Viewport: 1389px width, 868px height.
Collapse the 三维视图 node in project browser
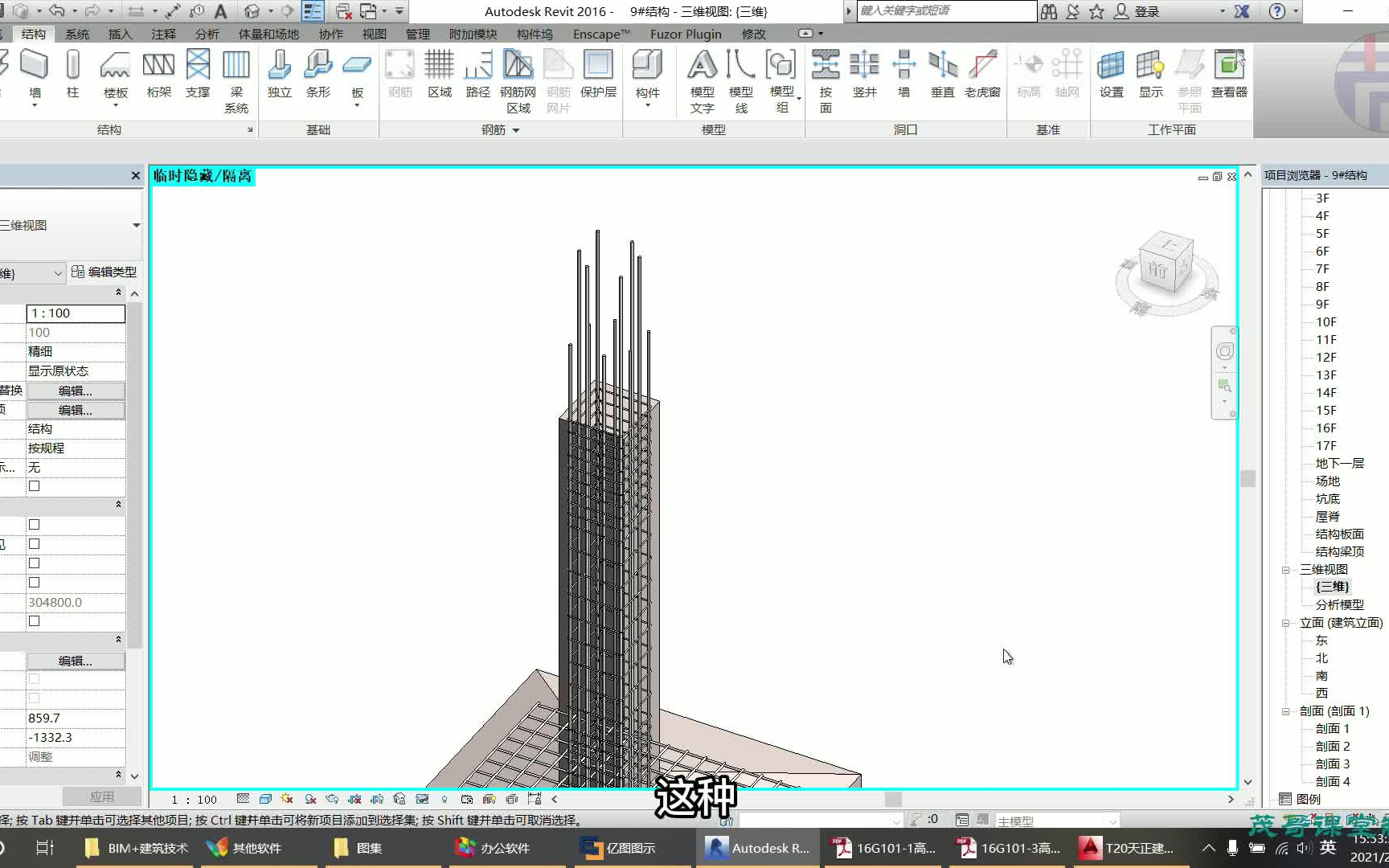1284,569
